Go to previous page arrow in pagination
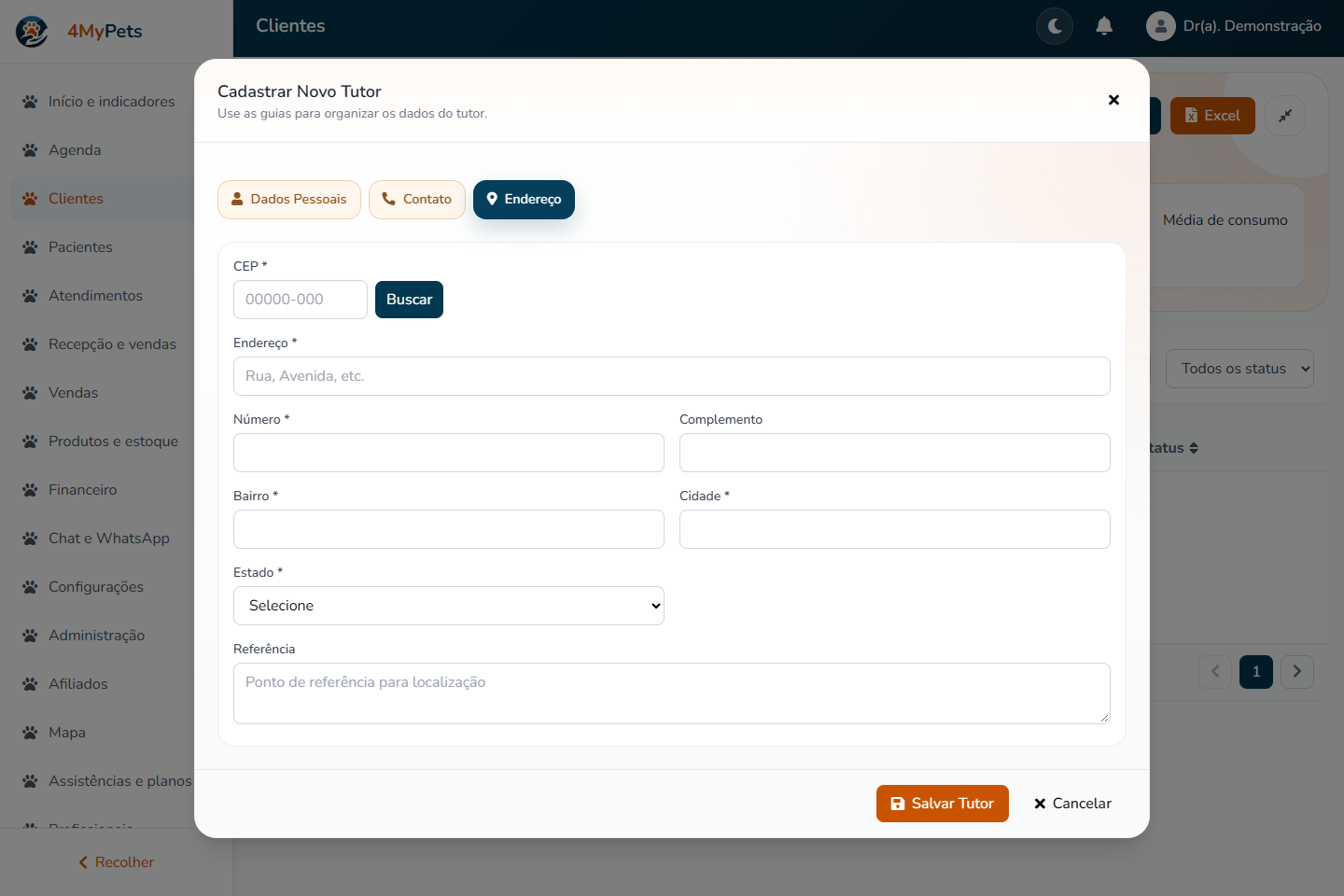 coord(1215,672)
